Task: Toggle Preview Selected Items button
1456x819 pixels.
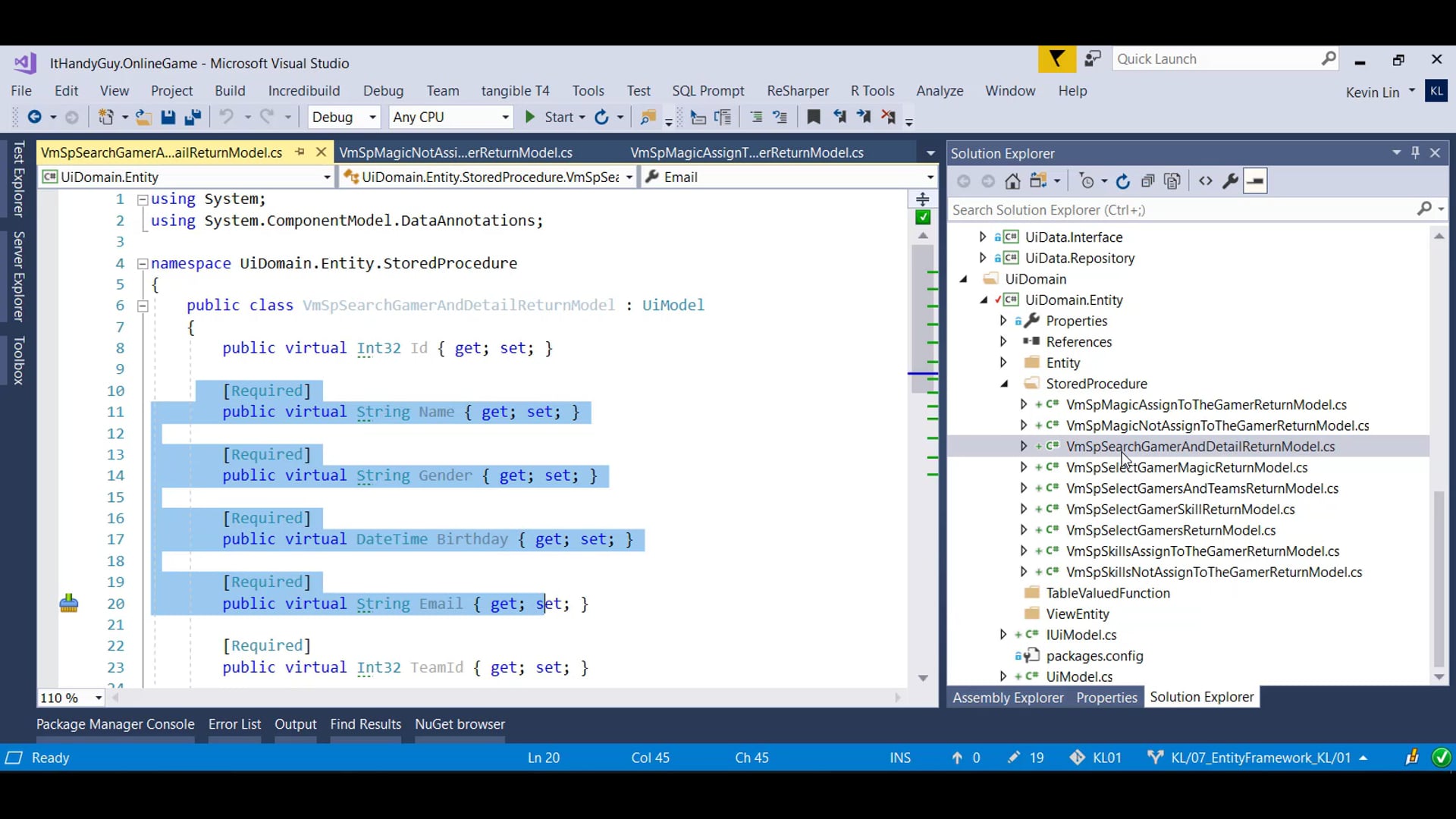Action: click(1255, 181)
